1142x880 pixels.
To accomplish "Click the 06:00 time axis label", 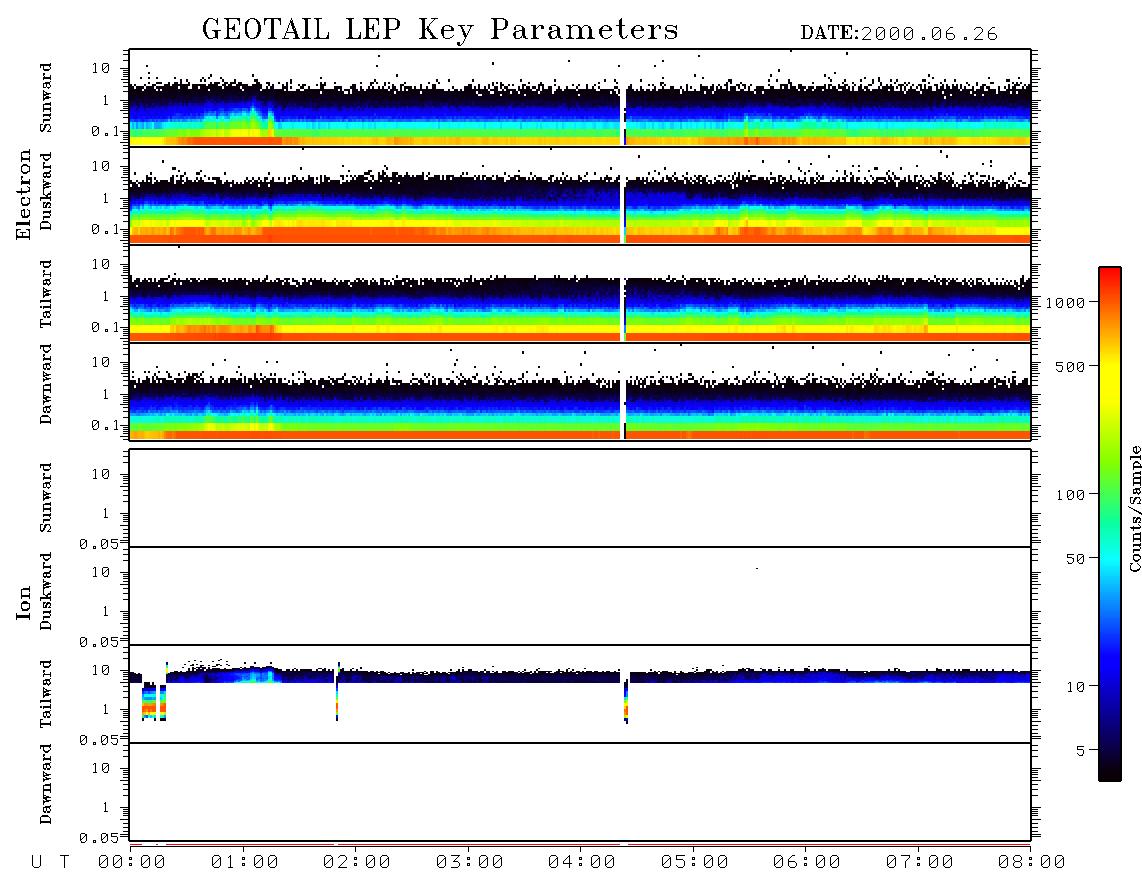I will [807, 862].
